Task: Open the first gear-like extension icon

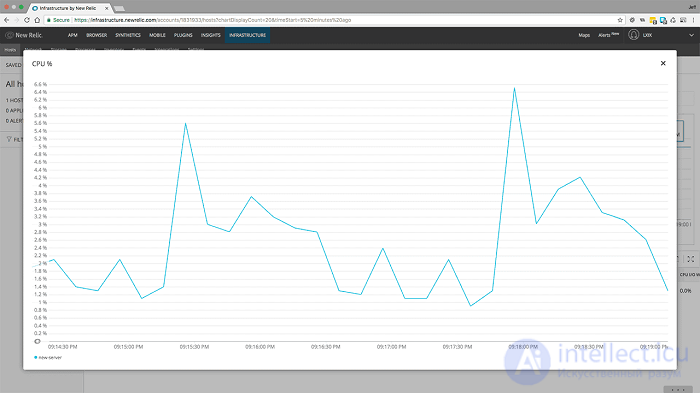Action: pos(632,20)
